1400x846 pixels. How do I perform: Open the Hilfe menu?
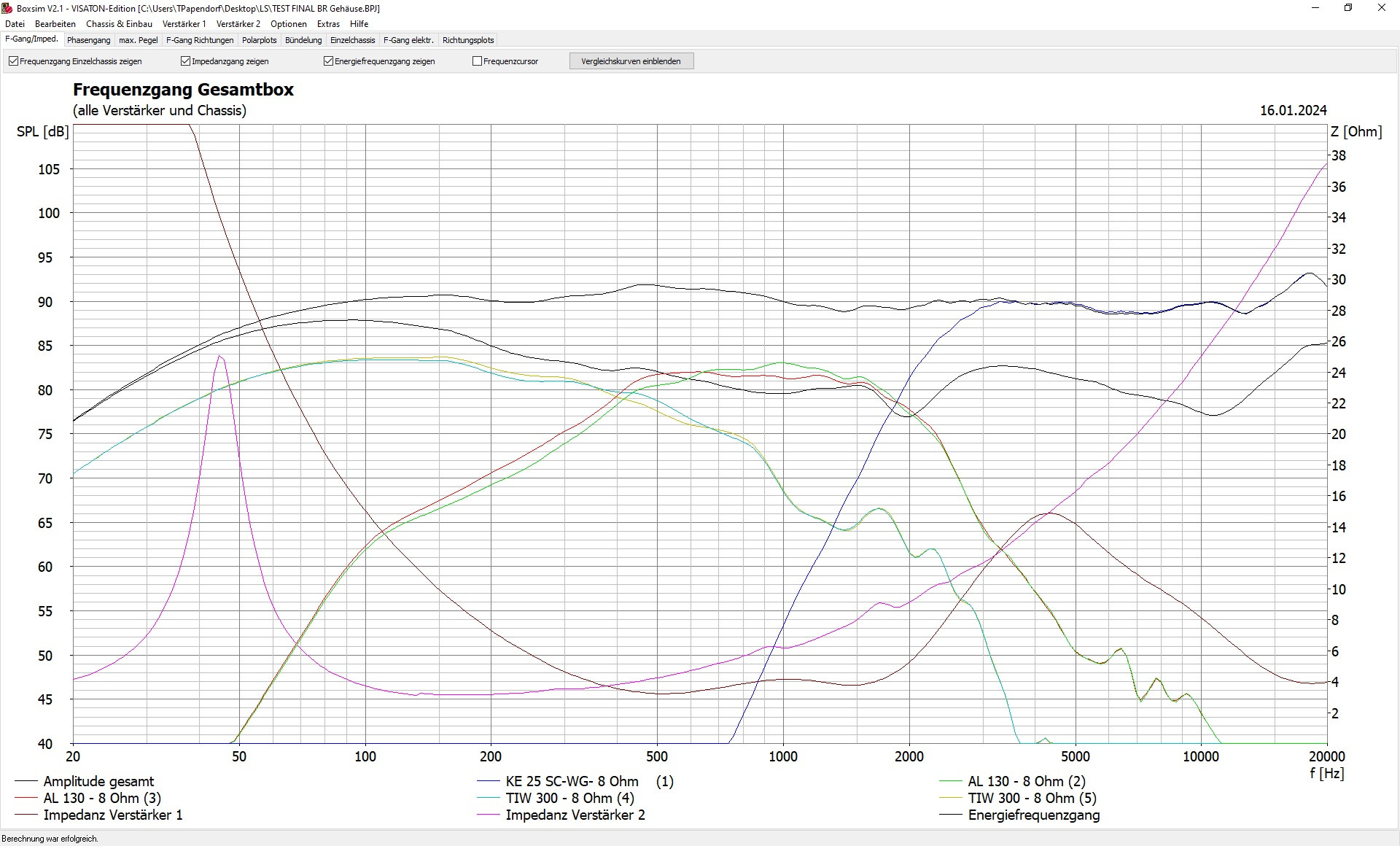point(359,24)
